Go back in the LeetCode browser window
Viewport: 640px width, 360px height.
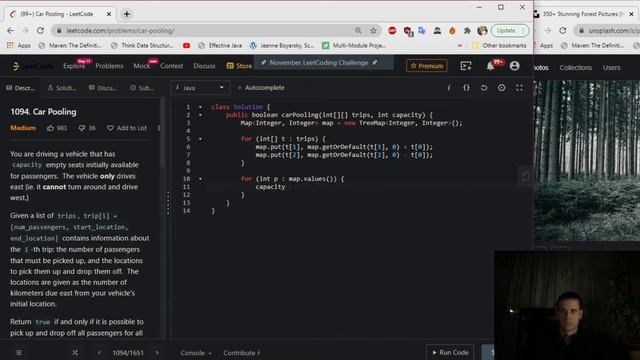tap(10, 31)
